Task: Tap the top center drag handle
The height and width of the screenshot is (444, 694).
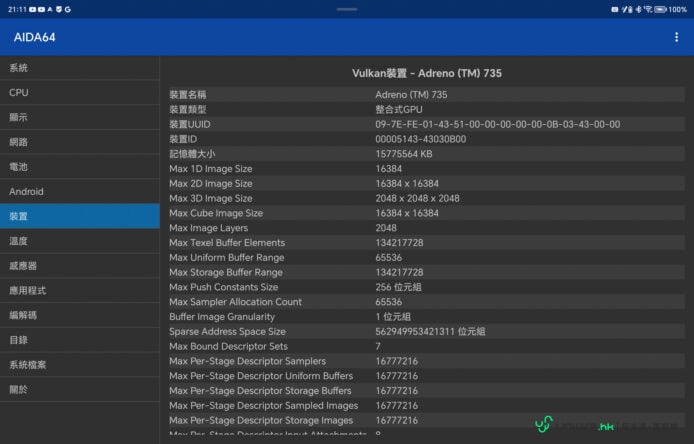Action: [x=347, y=8]
